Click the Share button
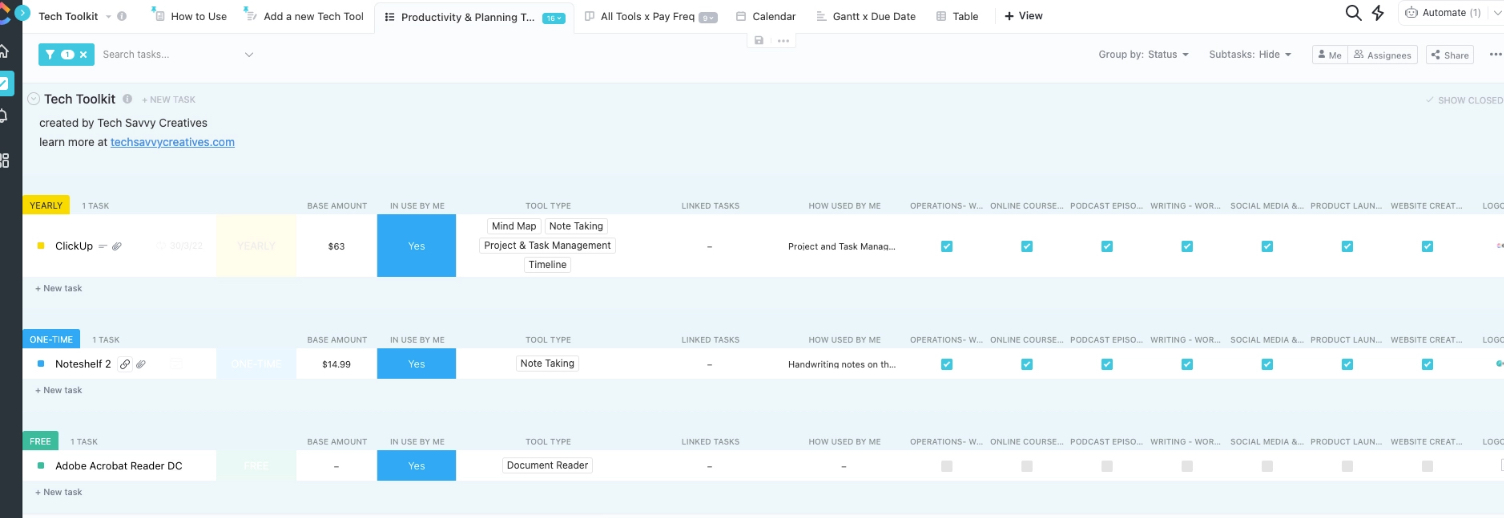Image resolution: width=1504 pixels, height=518 pixels. click(x=1450, y=55)
